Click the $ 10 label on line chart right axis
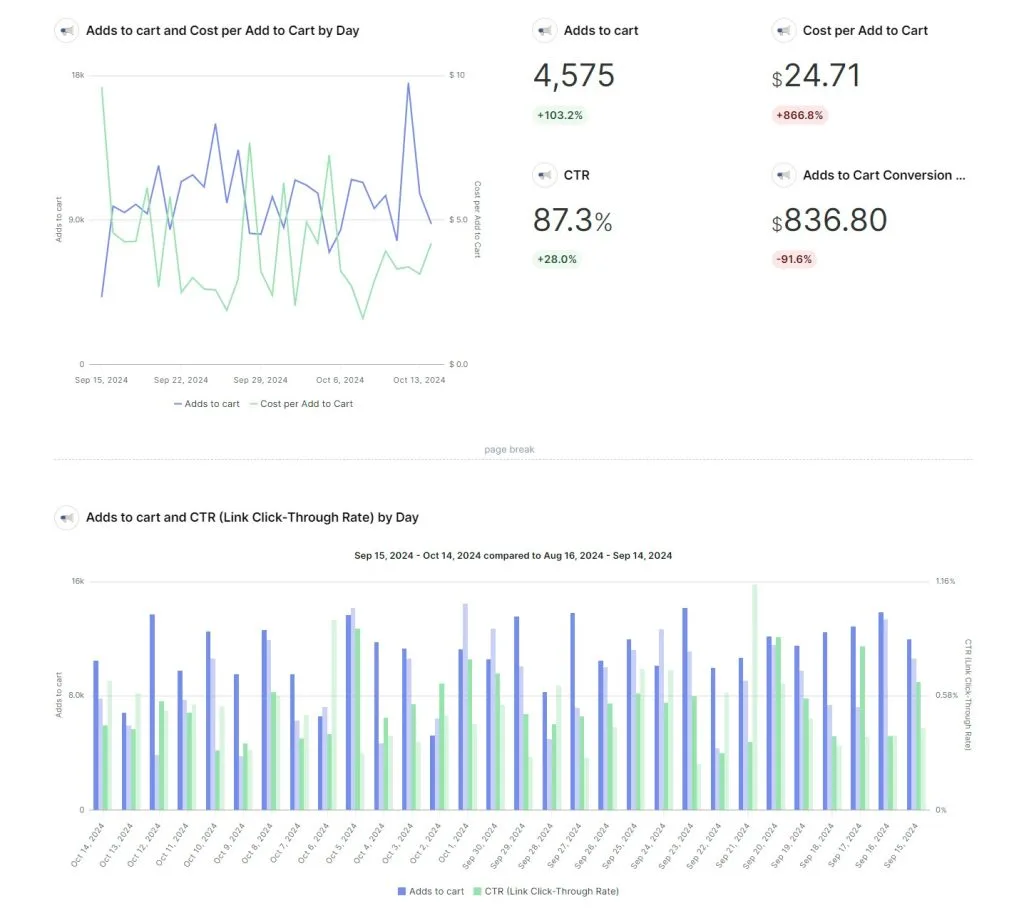 tap(457, 75)
